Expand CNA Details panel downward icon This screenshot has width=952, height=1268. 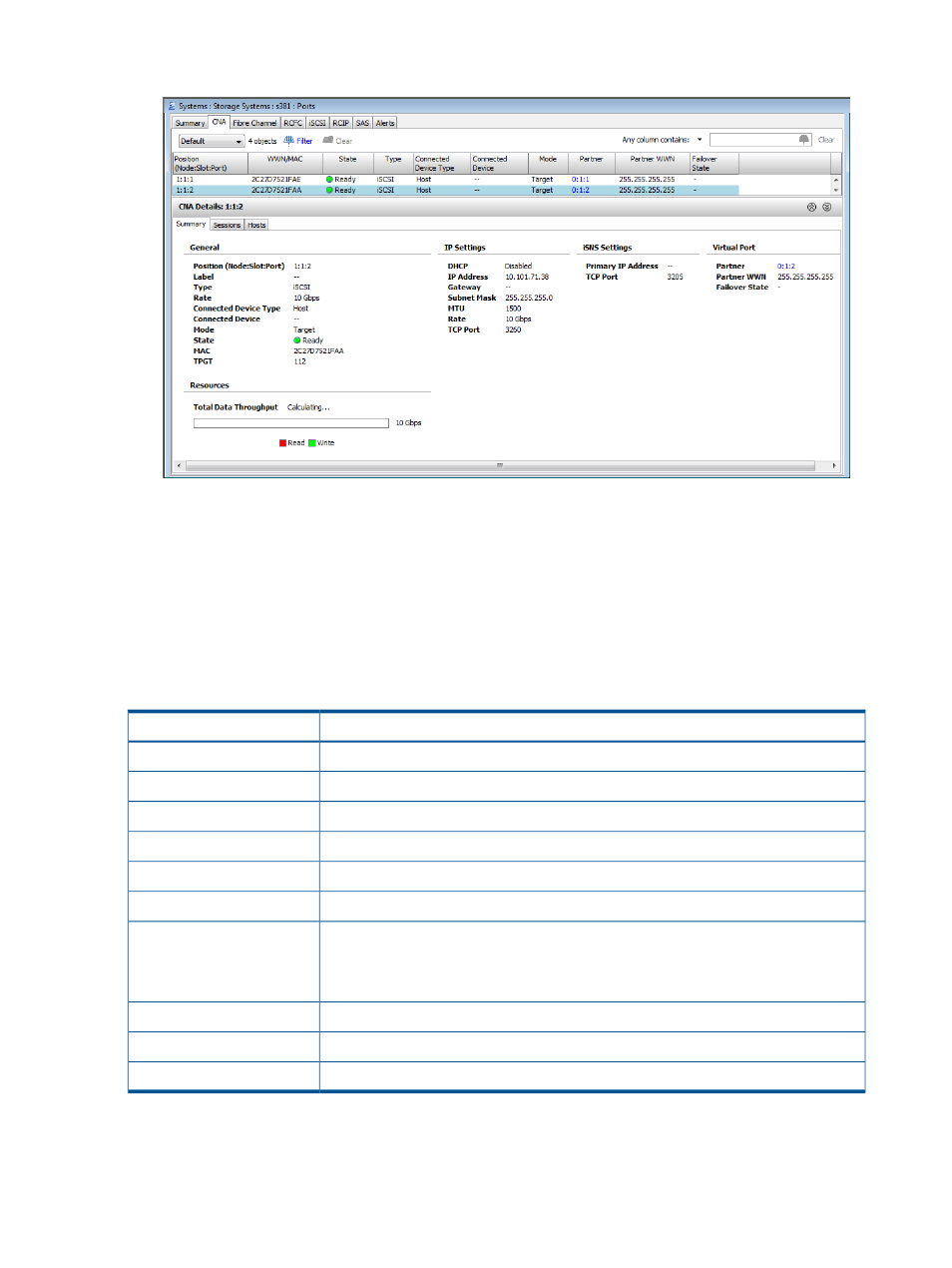(x=826, y=208)
